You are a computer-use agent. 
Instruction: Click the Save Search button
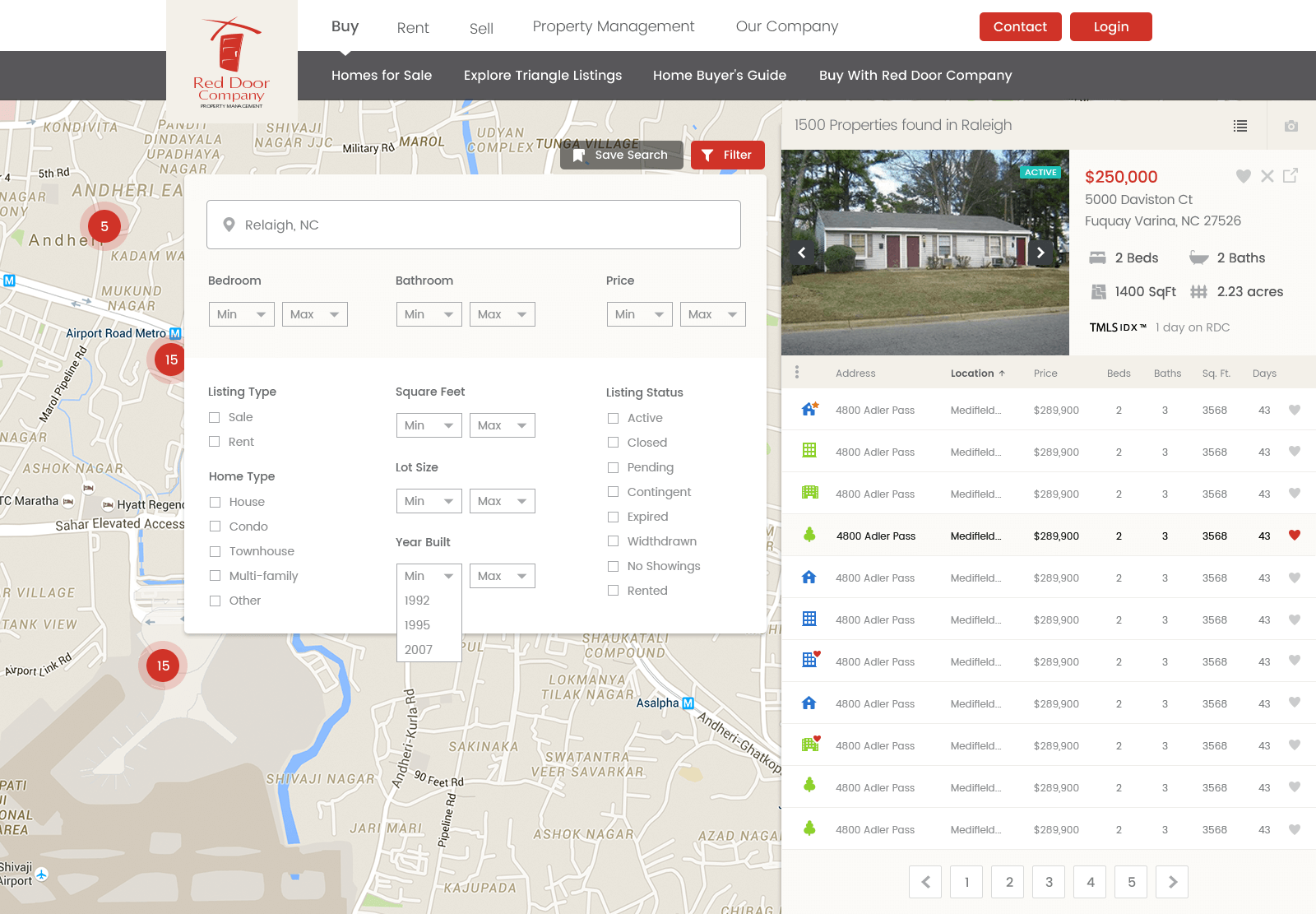pos(621,155)
